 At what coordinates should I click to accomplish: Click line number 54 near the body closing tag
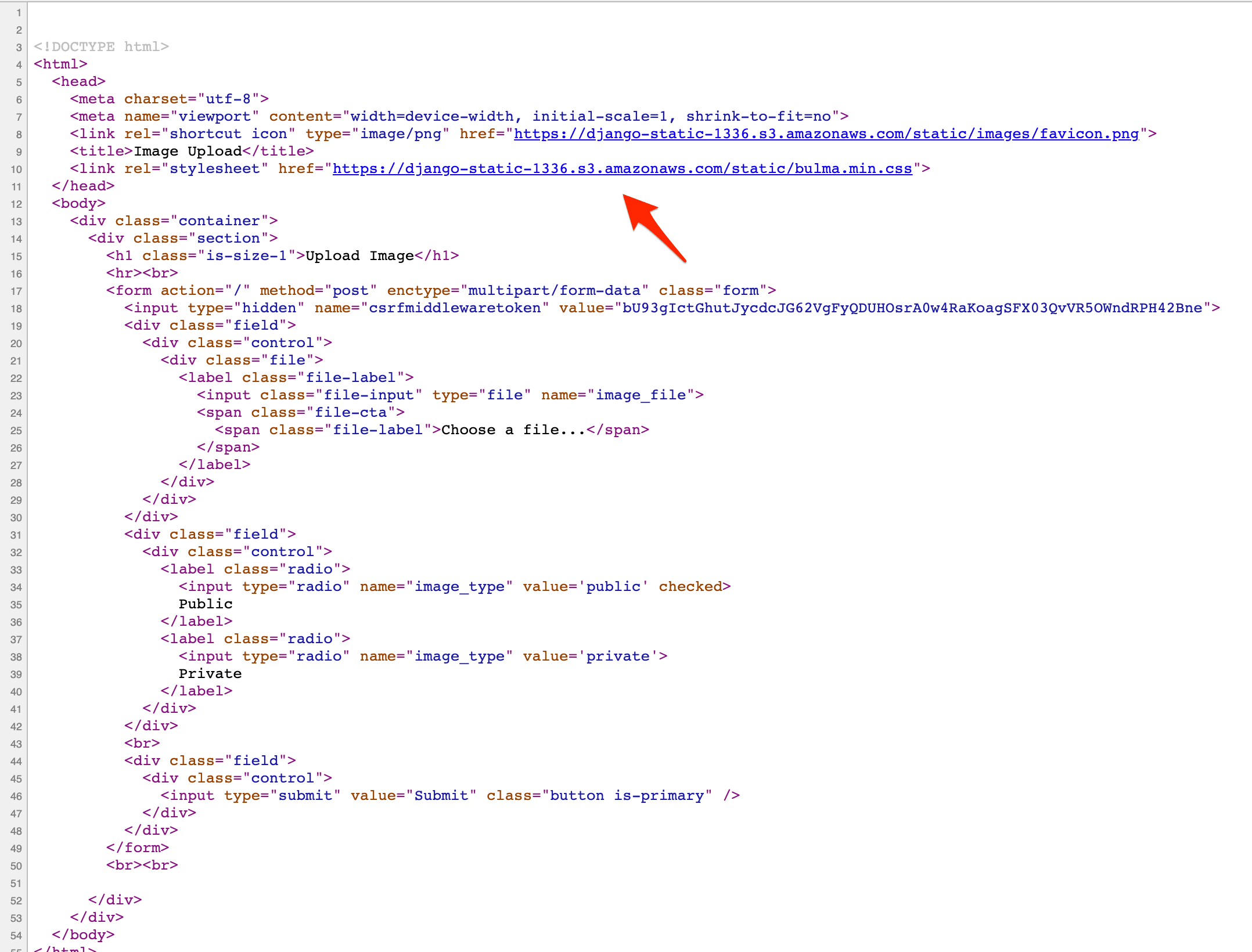(16, 936)
